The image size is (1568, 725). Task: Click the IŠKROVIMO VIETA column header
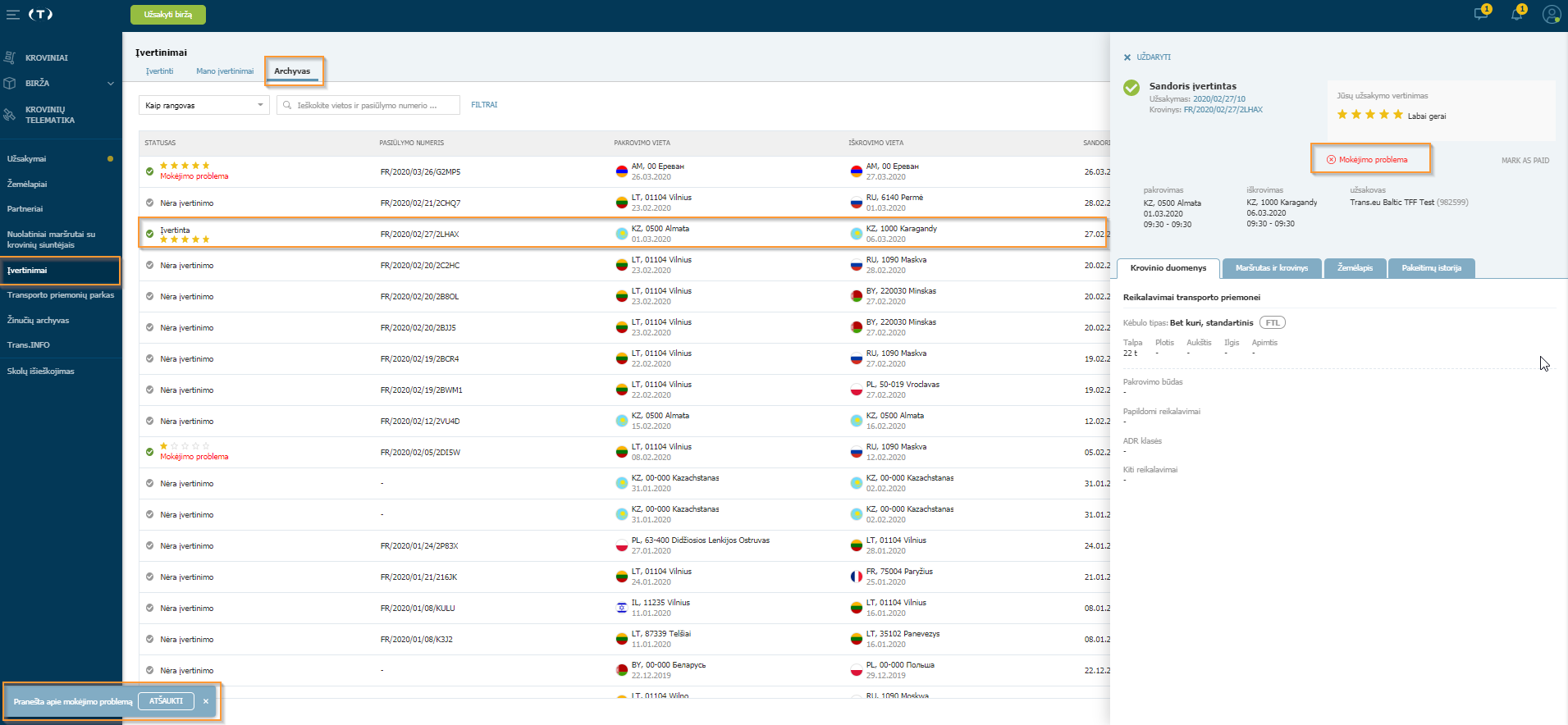(875, 143)
